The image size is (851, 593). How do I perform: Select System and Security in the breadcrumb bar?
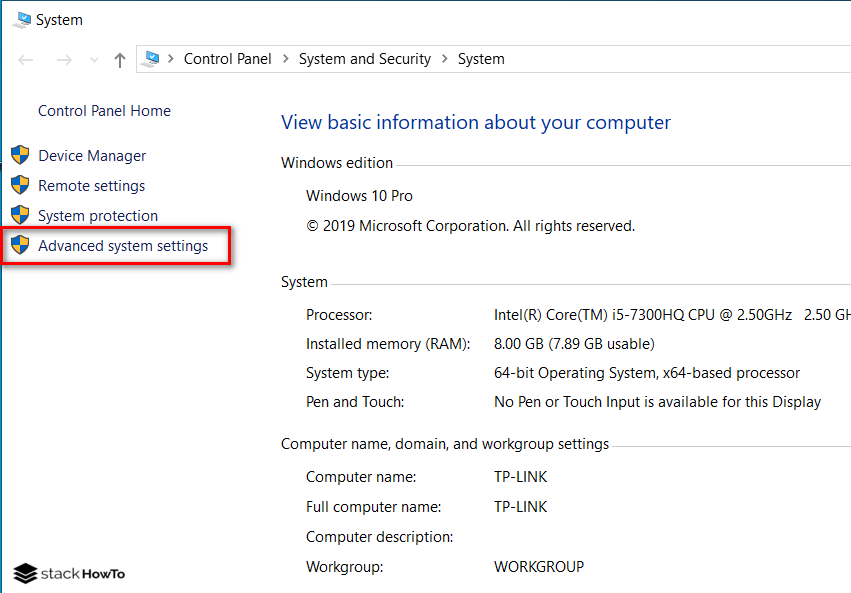[364, 59]
